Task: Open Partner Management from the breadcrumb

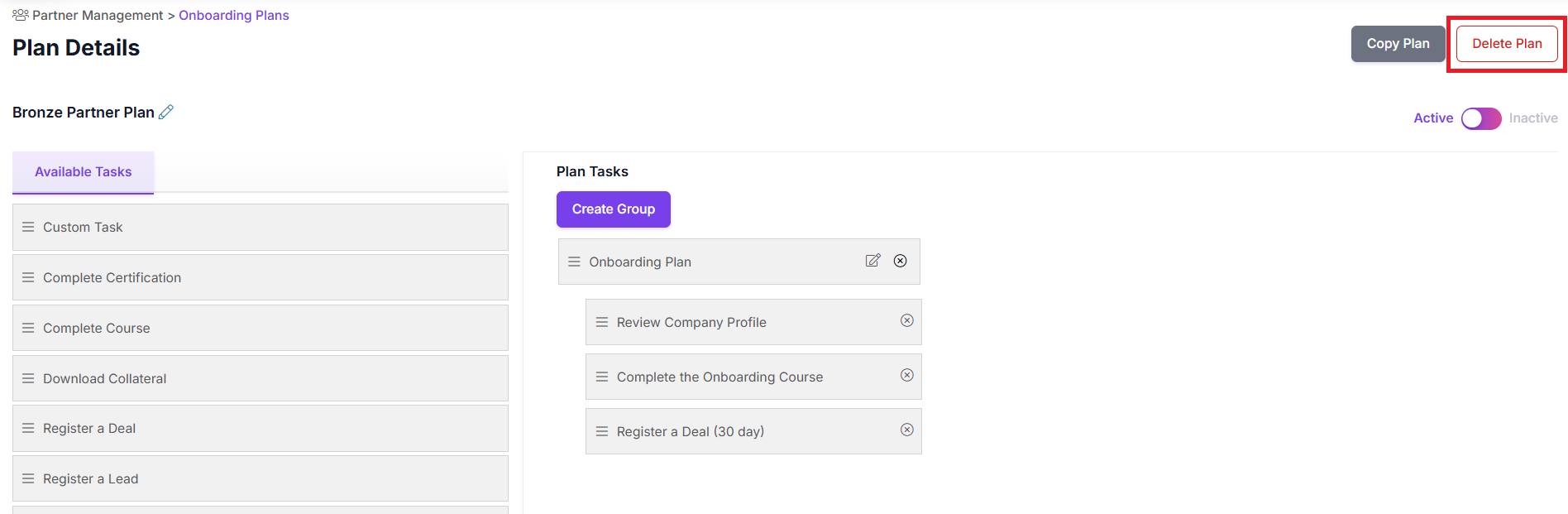Action: [97, 14]
